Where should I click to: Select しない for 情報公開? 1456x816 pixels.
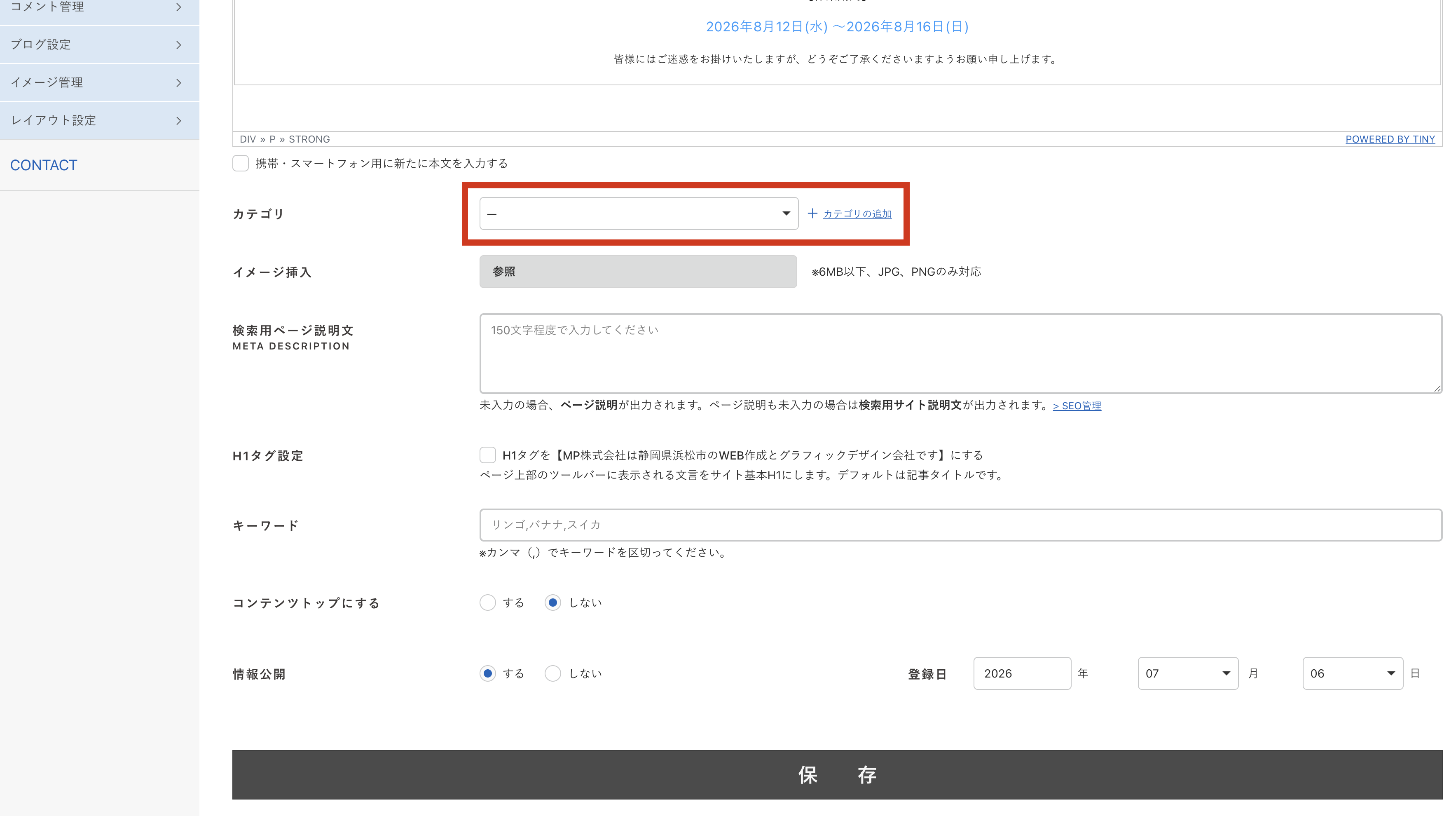click(553, 673)
